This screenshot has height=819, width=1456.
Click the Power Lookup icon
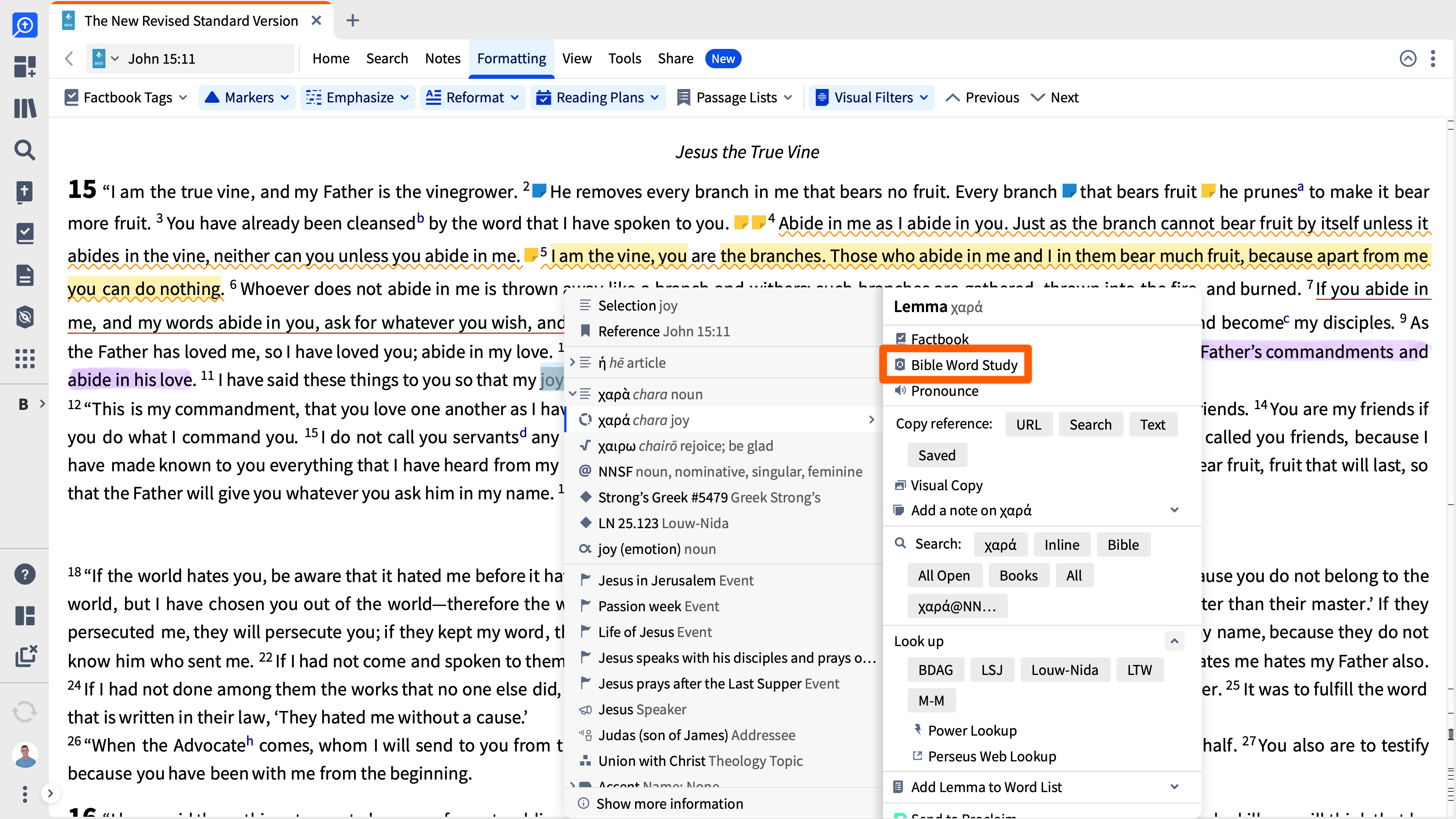click(x=918, y=730)
